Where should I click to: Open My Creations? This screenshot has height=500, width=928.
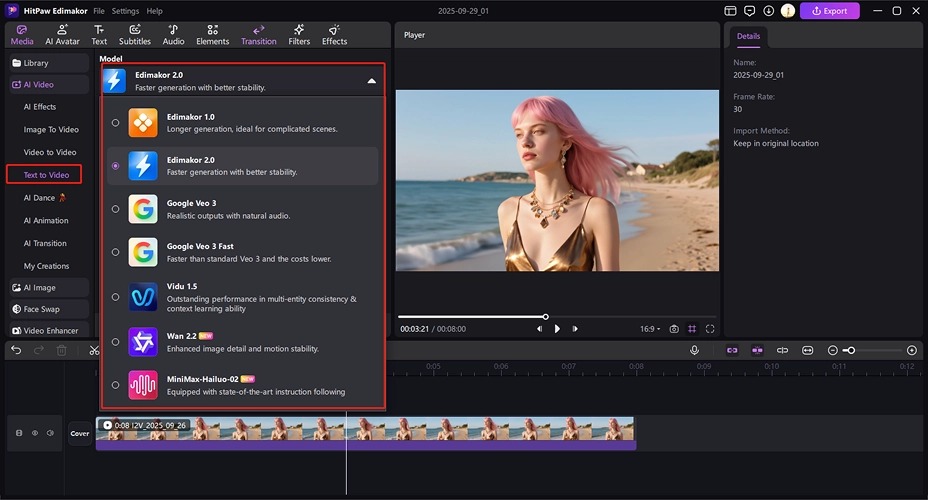point(46,266)
